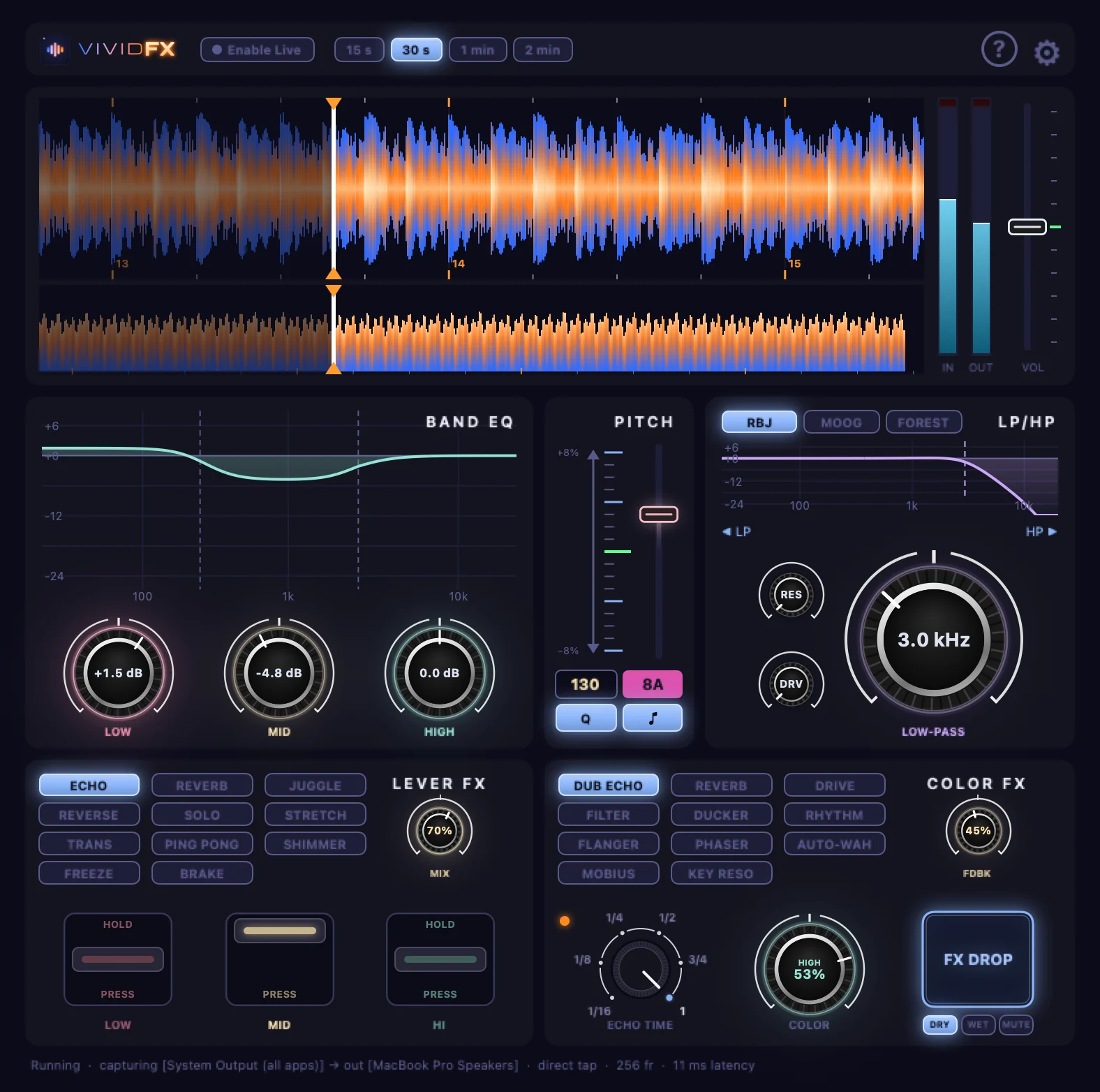
Task: Click the HIGH EQ knob 0.0 dB
Action: [439, 672]
